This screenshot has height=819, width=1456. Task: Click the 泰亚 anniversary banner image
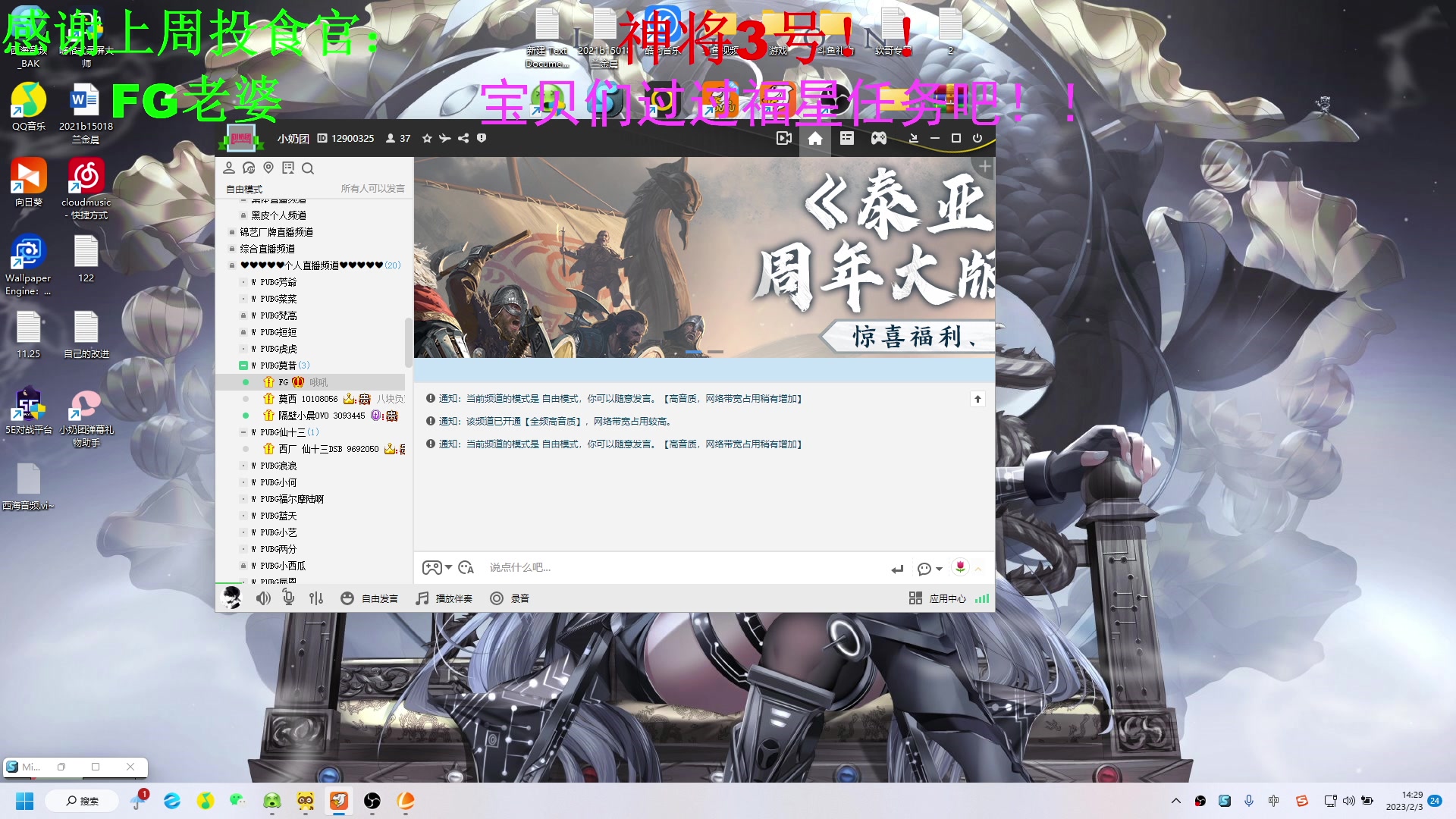point(704,258)
